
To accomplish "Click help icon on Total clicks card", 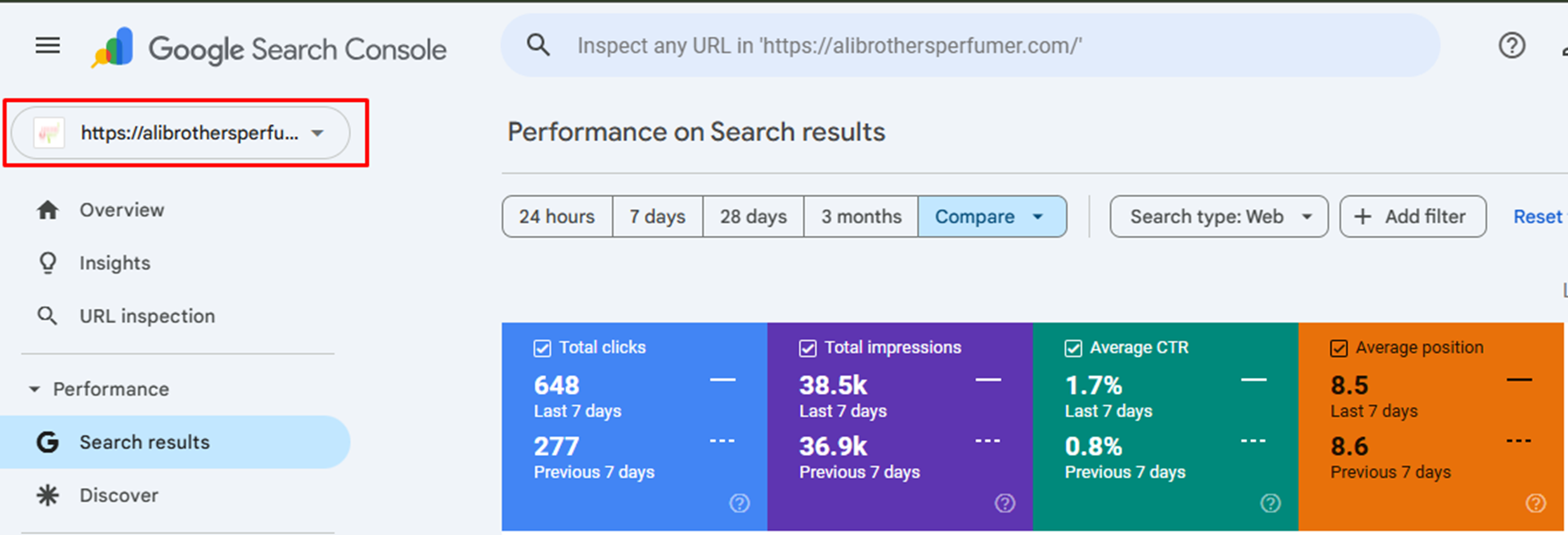I will point(739,504).
